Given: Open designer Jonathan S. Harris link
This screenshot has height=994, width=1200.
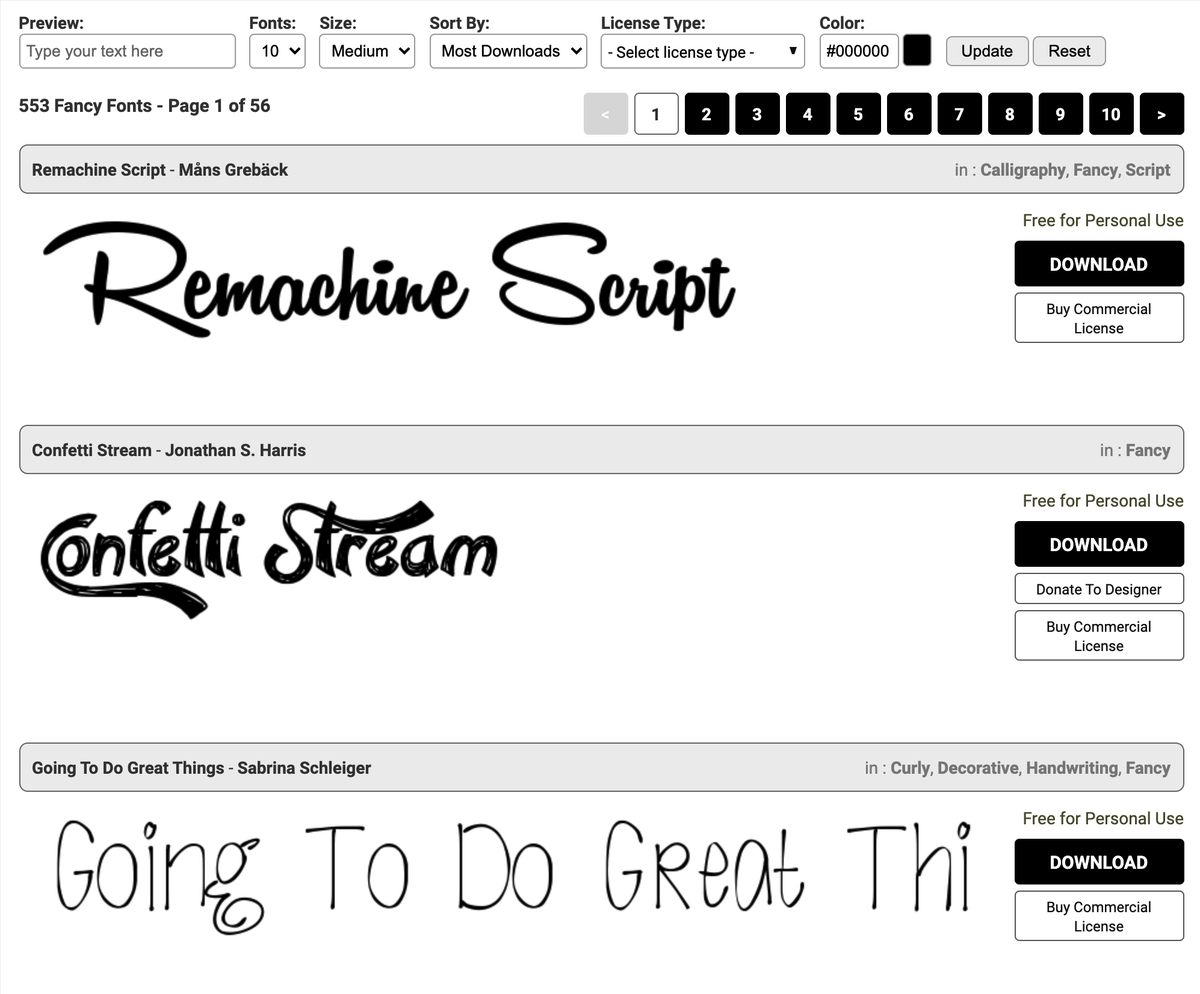Looking at the screenshot, I should (235, 450).
